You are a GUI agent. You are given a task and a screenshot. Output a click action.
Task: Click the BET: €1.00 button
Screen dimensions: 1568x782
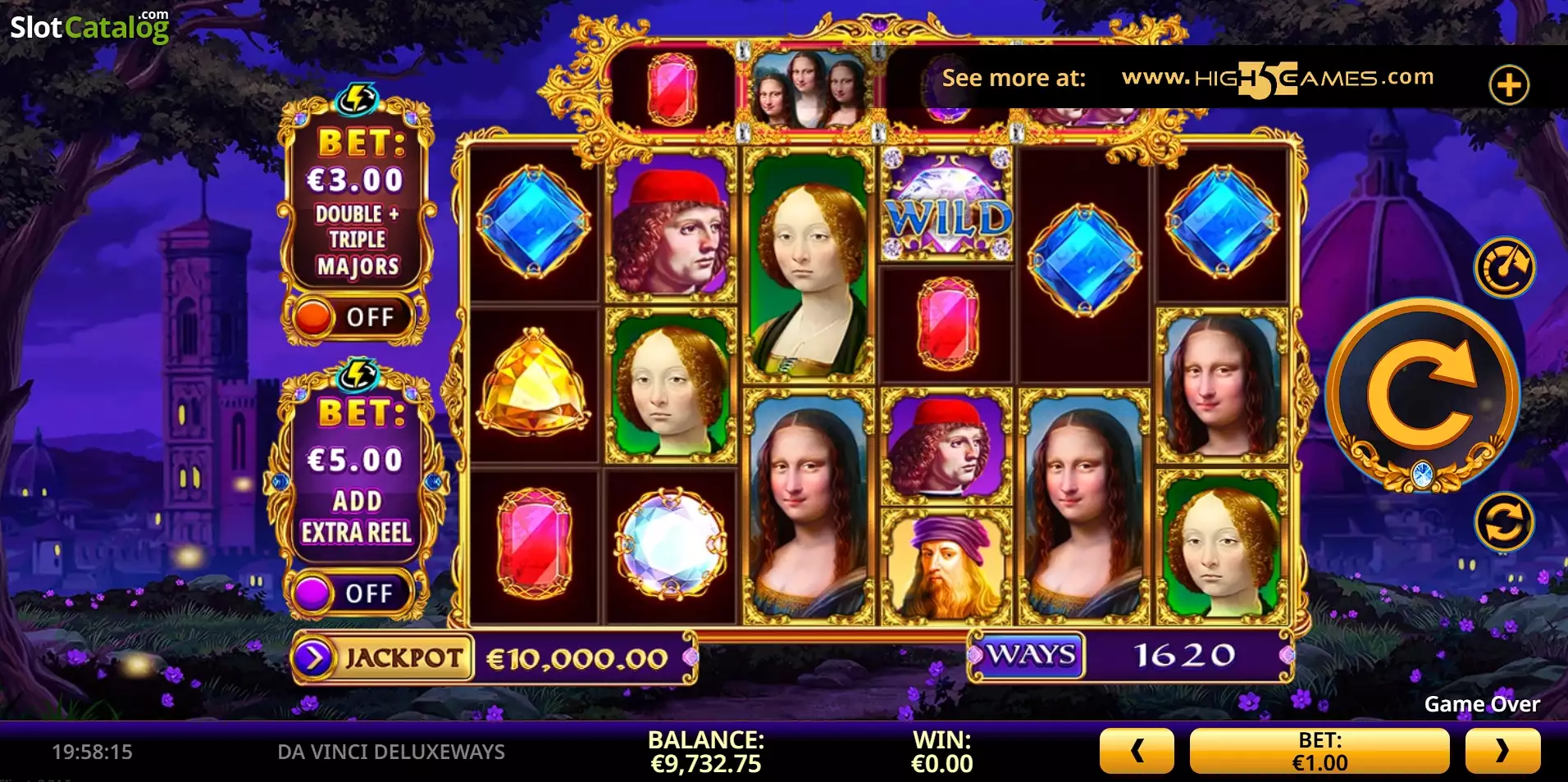coord(1320,751)
